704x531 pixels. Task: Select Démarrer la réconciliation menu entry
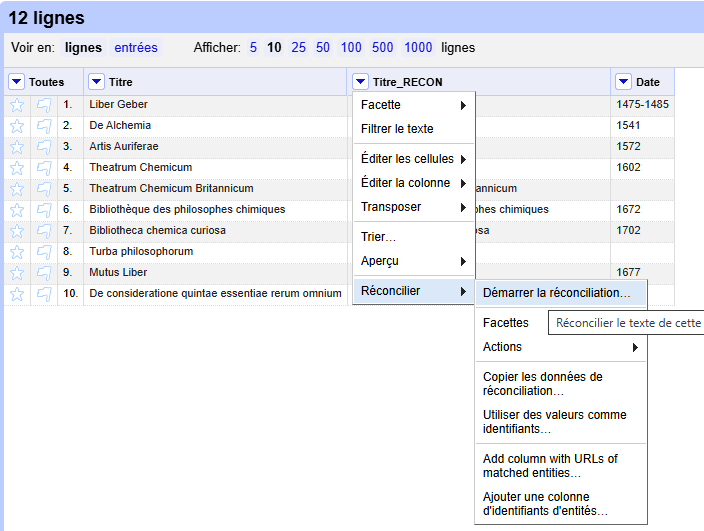(x=556, y=293)
